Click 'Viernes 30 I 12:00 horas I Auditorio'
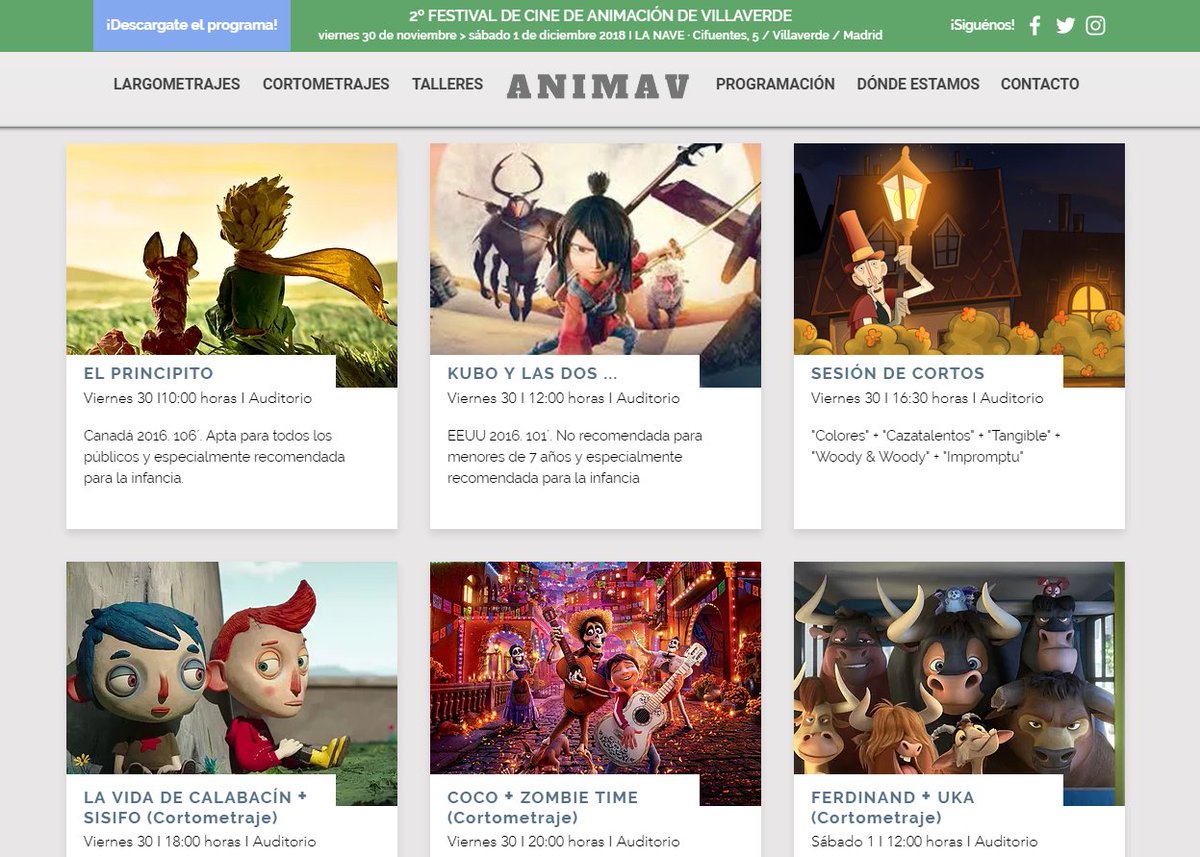 (x=563, y=398)
